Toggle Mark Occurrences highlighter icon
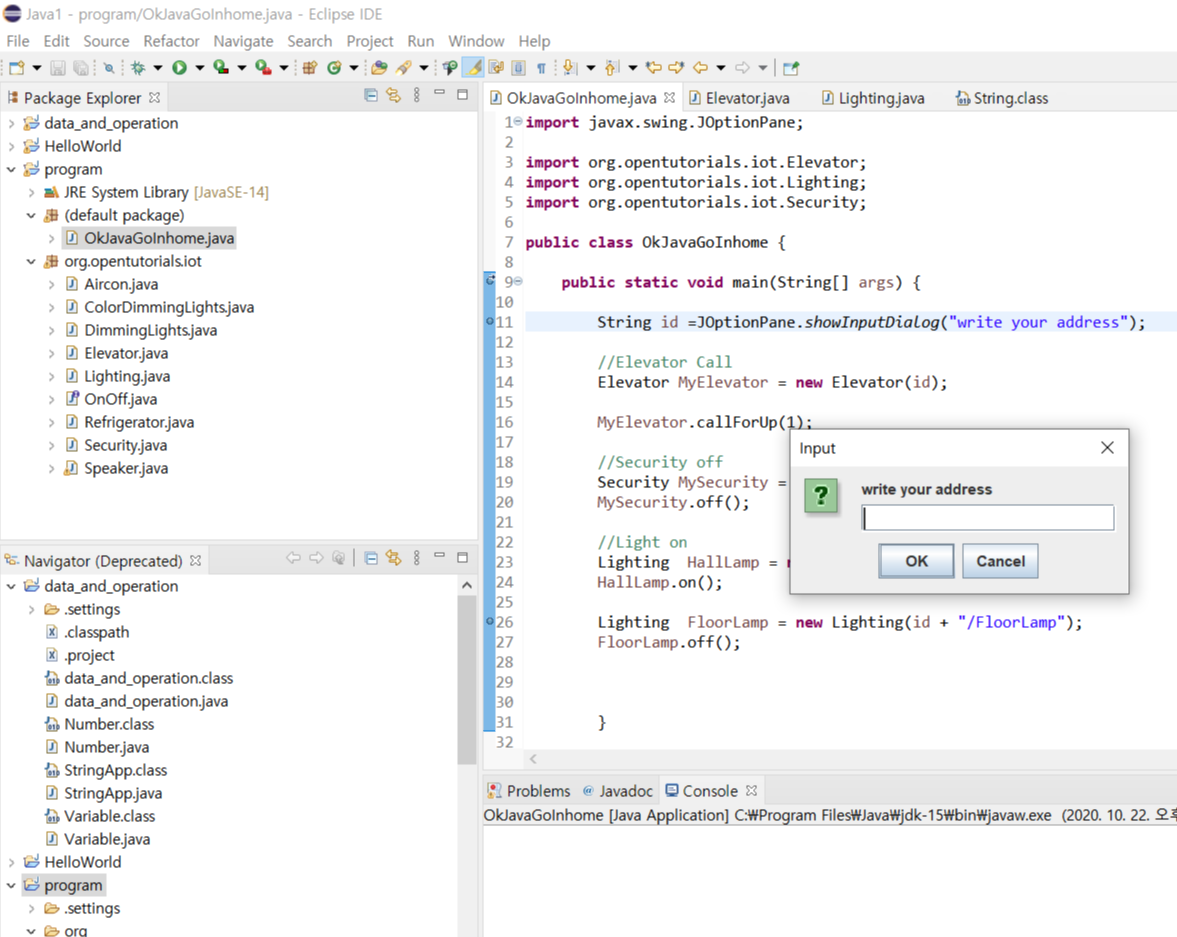Viewport: 1177px width, 937px height. tap(474, 68)
